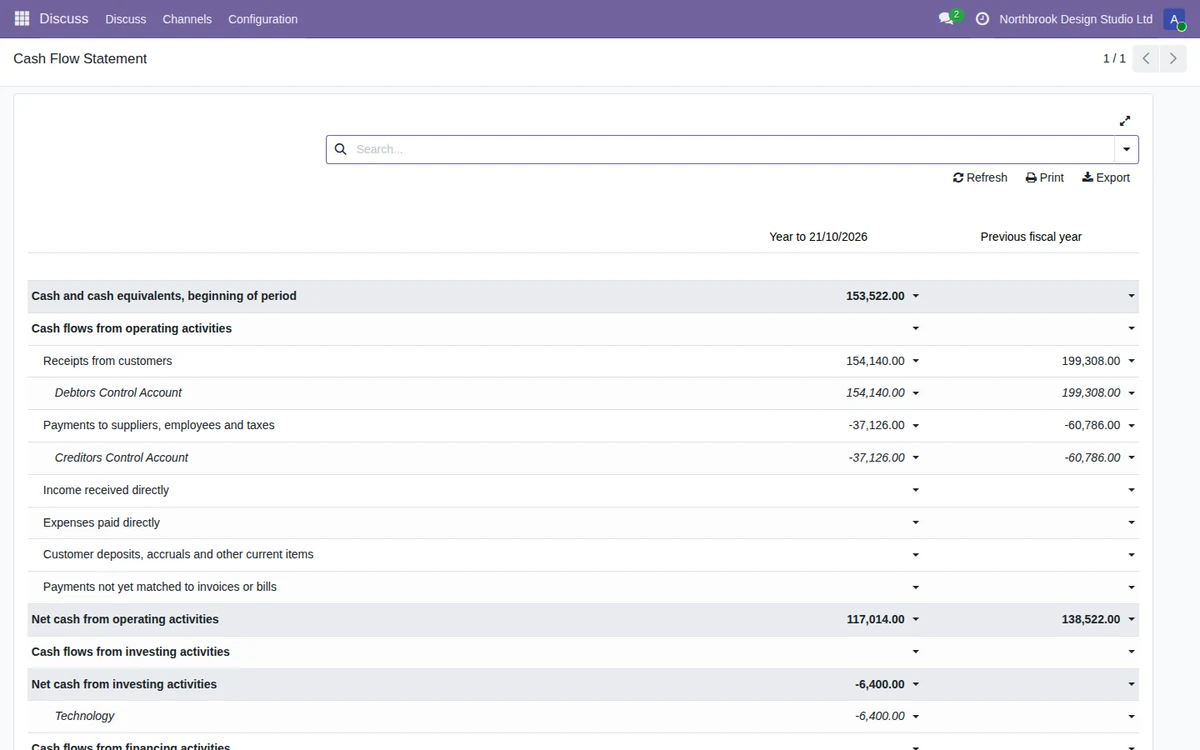The width and height of the screenshot is (1200, 750).
Task: Click the Discuss app title
Action: pos(64,19)
